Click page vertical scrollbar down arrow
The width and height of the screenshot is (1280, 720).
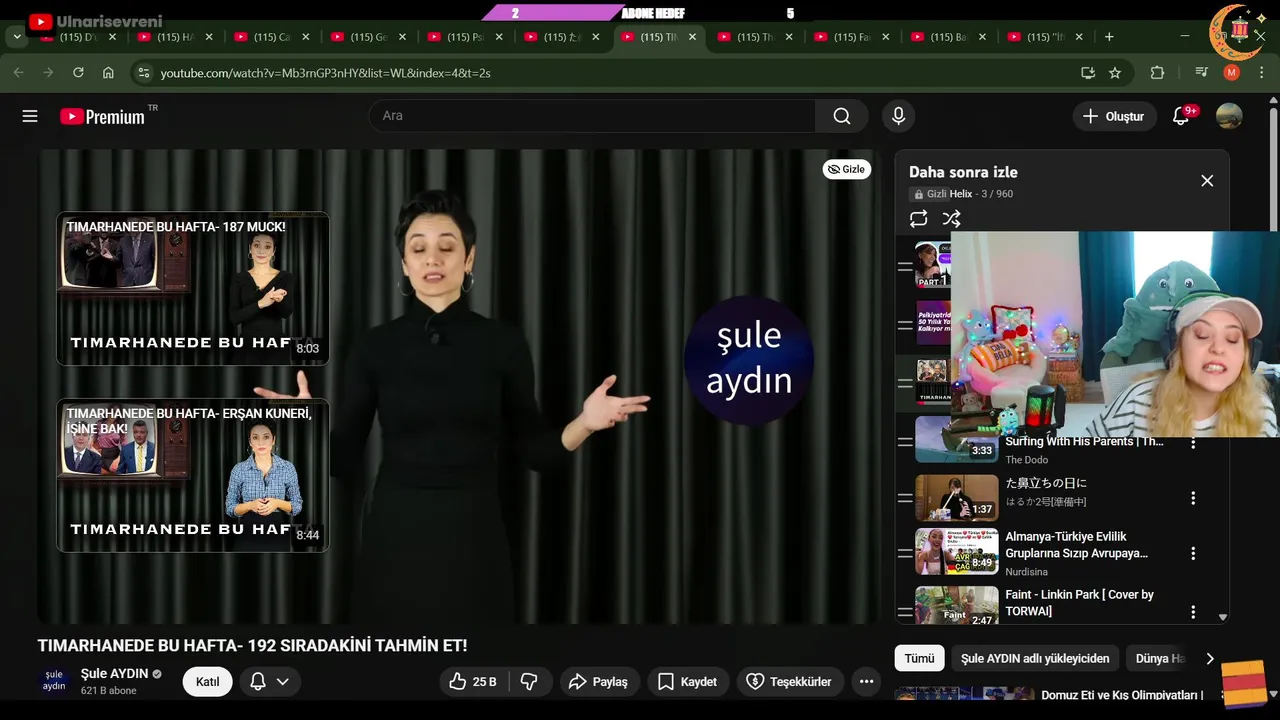click(x=1273, y=693)
